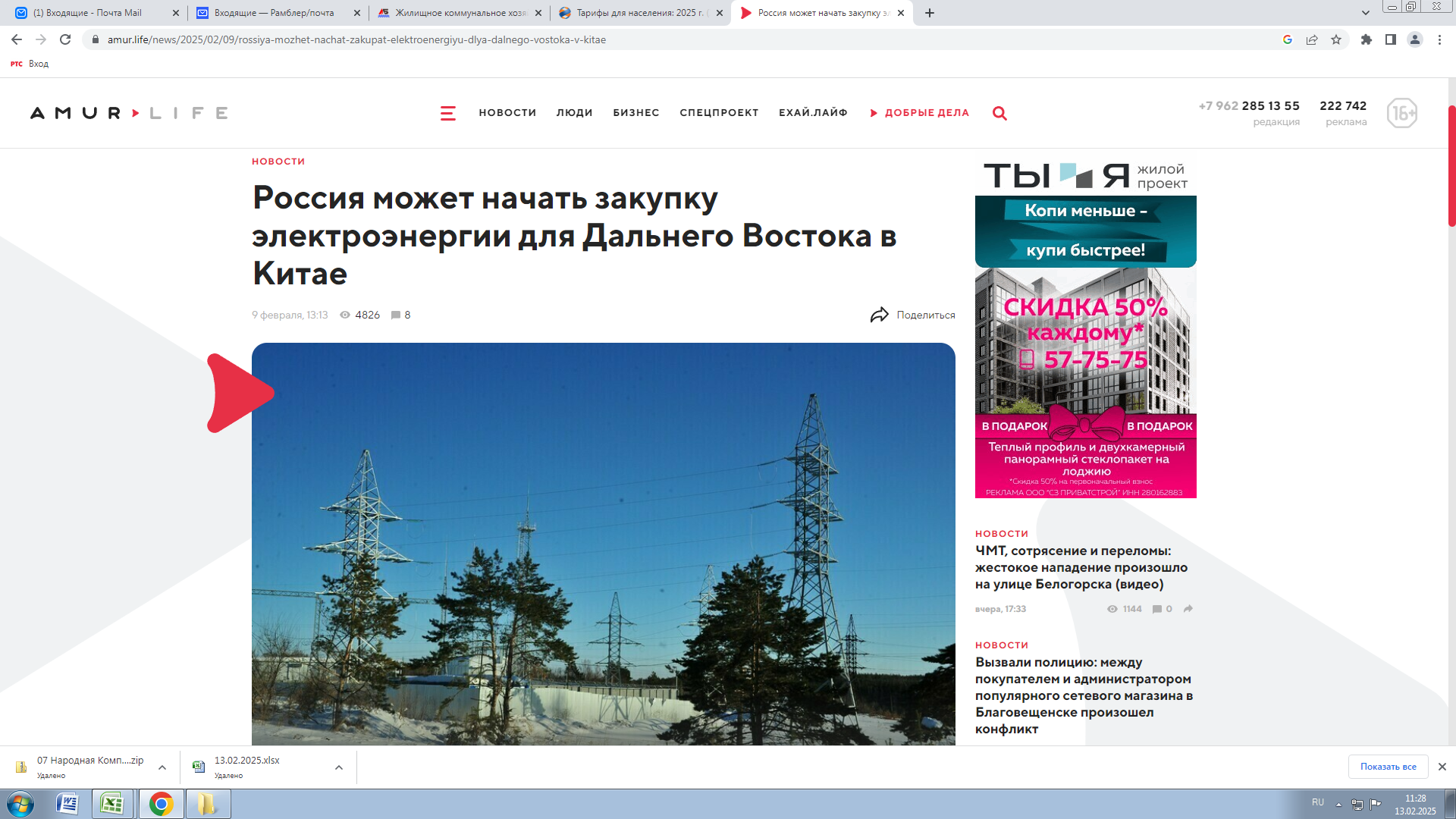Open the БИЗНЕС menu section
This screenshot has height=819, width=1456.
pyautogui.click(x=635, y=113)
